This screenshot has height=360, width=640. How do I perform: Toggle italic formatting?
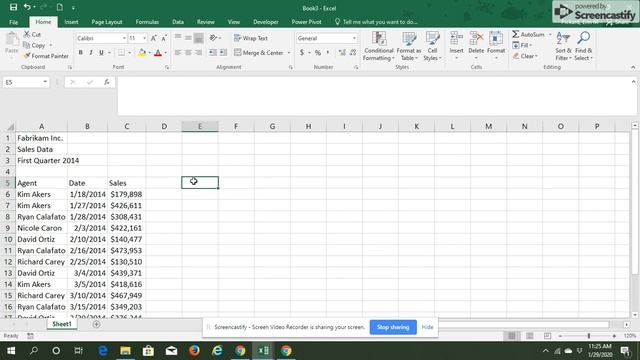click(91, 53)
